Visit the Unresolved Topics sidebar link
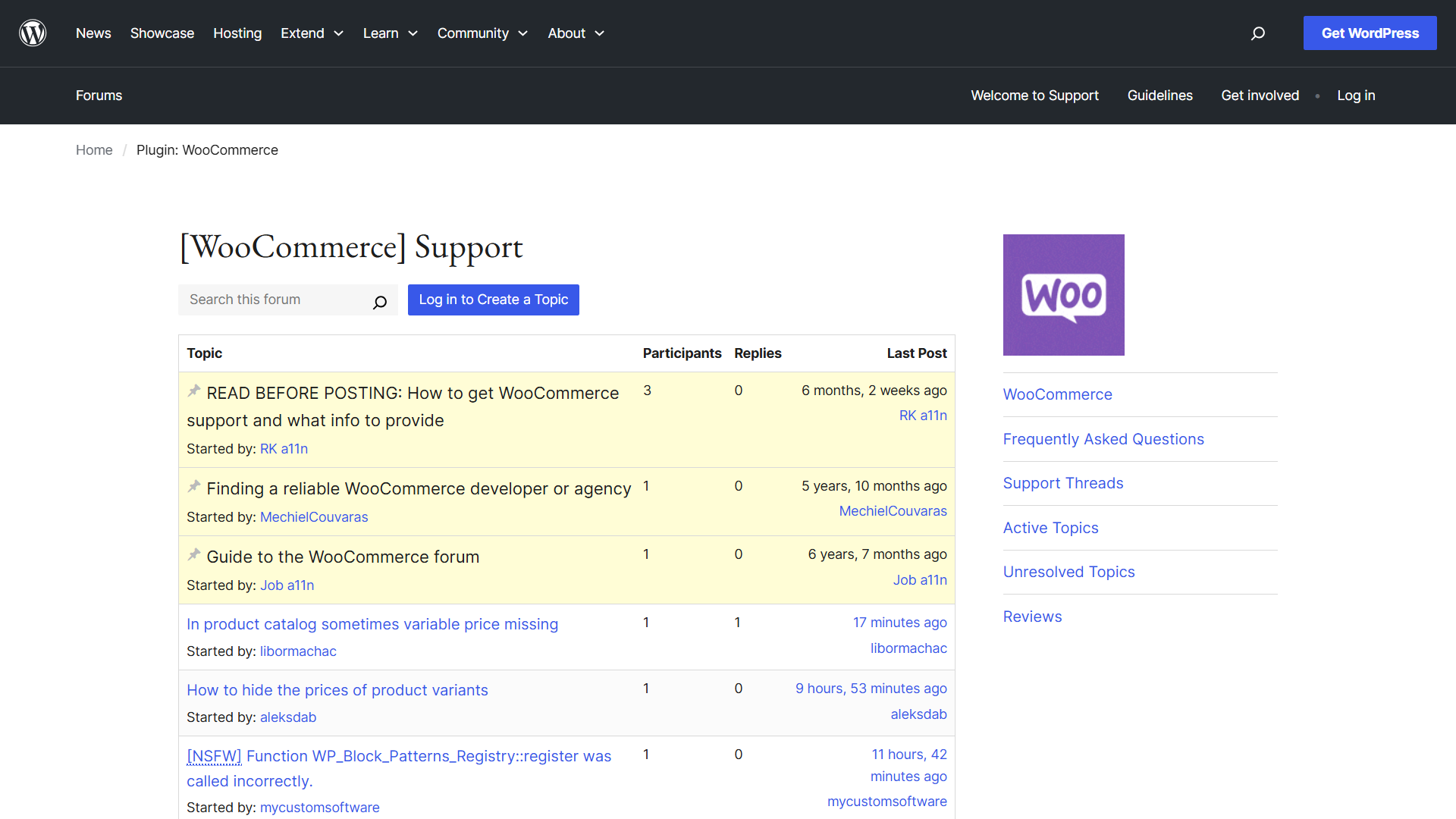This screenshot has height=819, width=1456. [1068, 572]
